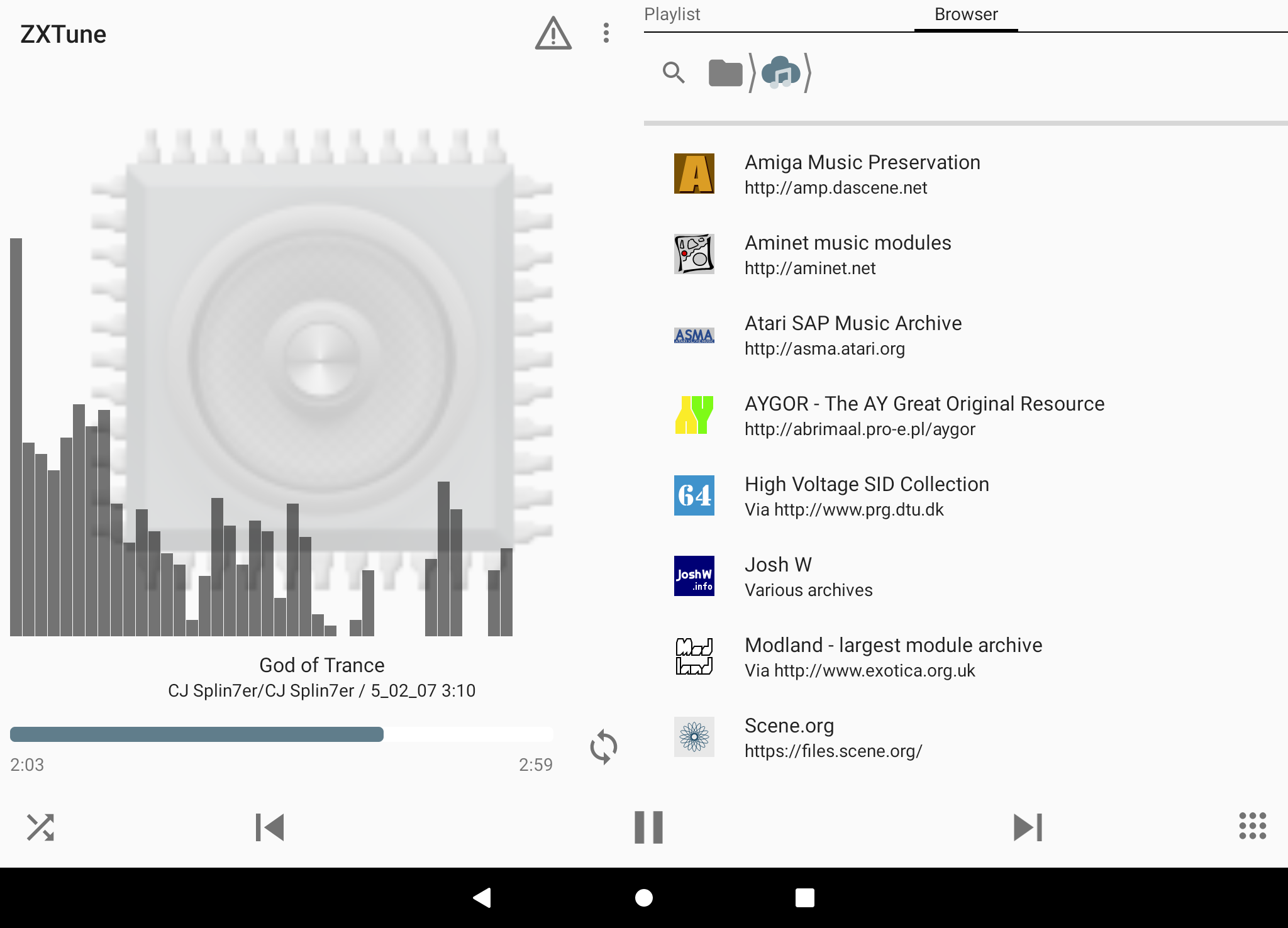
Task: Open search with the magnifier icon
Action: tap(674, 73)
